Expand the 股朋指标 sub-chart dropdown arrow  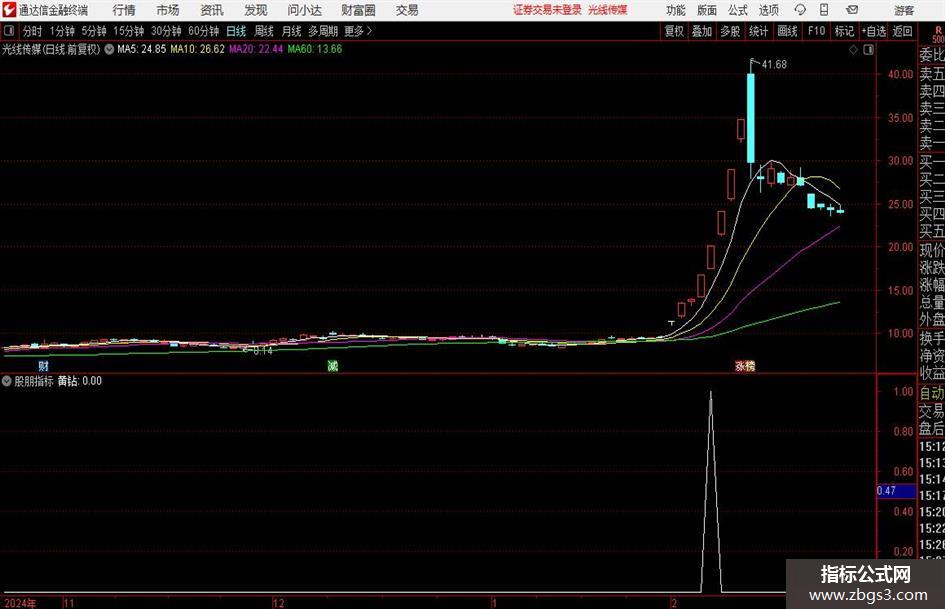click(x=7, y=381)
